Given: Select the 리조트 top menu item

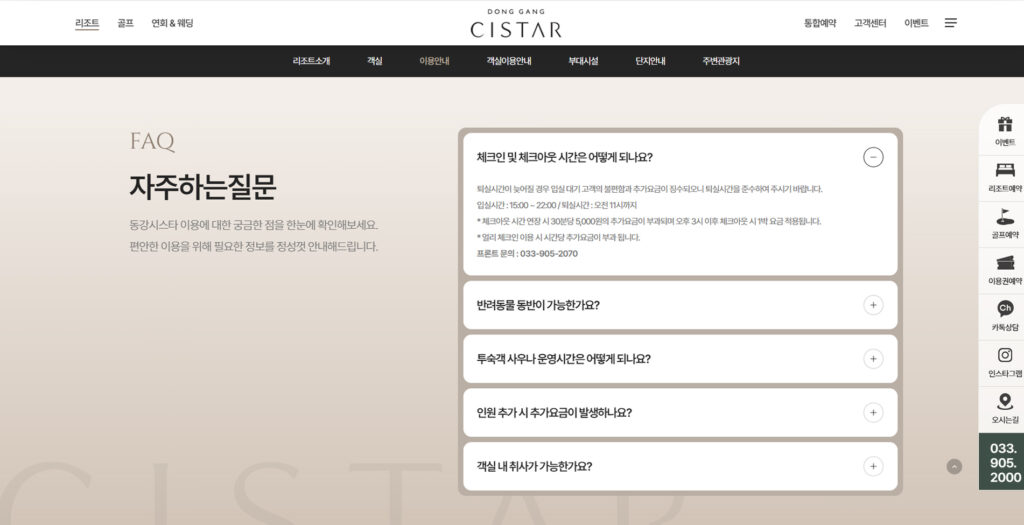Looking at the screenshot, I should tap(87, 23).
